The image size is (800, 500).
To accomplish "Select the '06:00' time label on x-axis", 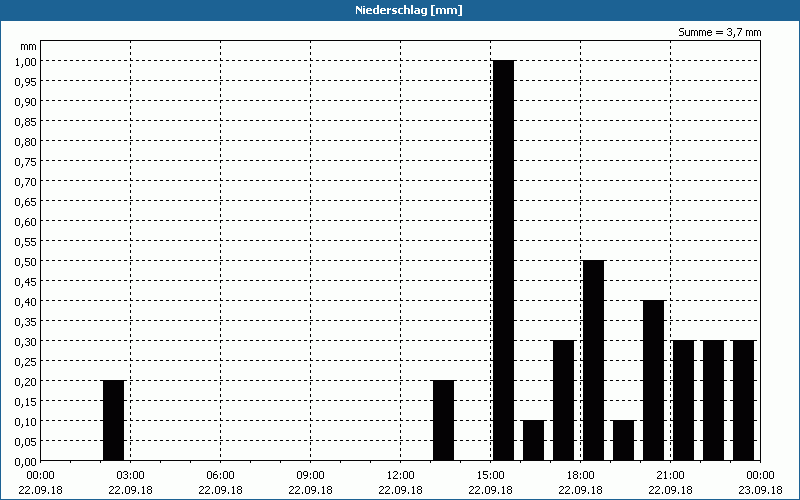I will click(220, 476).
